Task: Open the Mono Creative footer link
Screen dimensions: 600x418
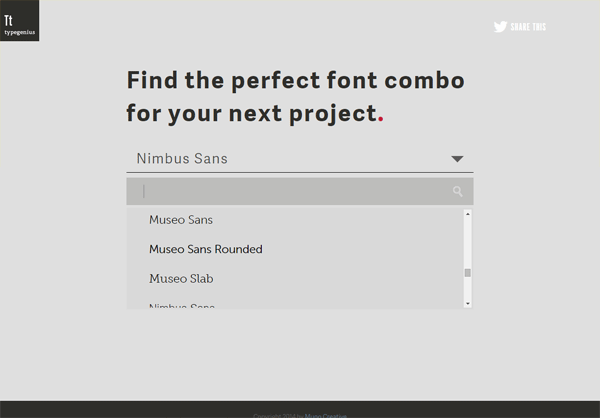Action: point(327,415)
